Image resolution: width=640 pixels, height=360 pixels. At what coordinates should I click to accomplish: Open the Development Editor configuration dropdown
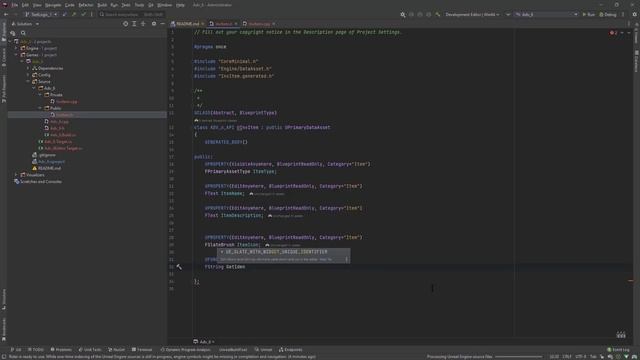click(473, 14)
